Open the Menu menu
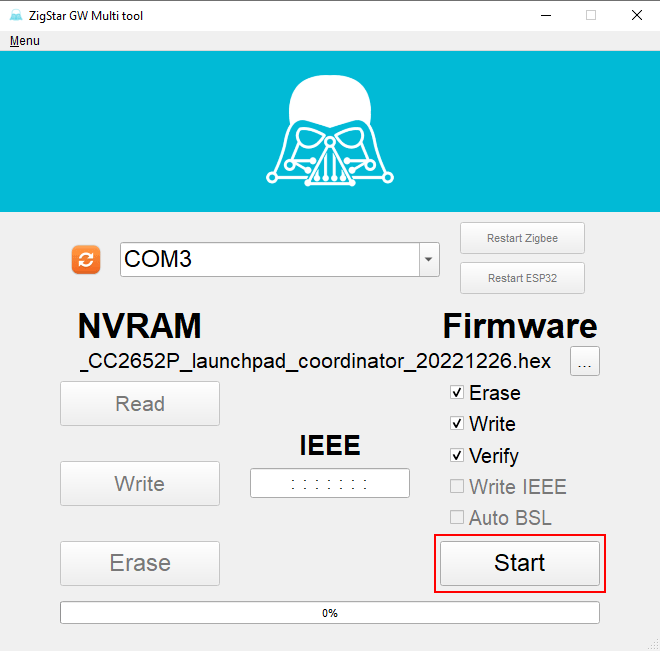The width and height of the screenshot is (660, 651). pos(25,41)
